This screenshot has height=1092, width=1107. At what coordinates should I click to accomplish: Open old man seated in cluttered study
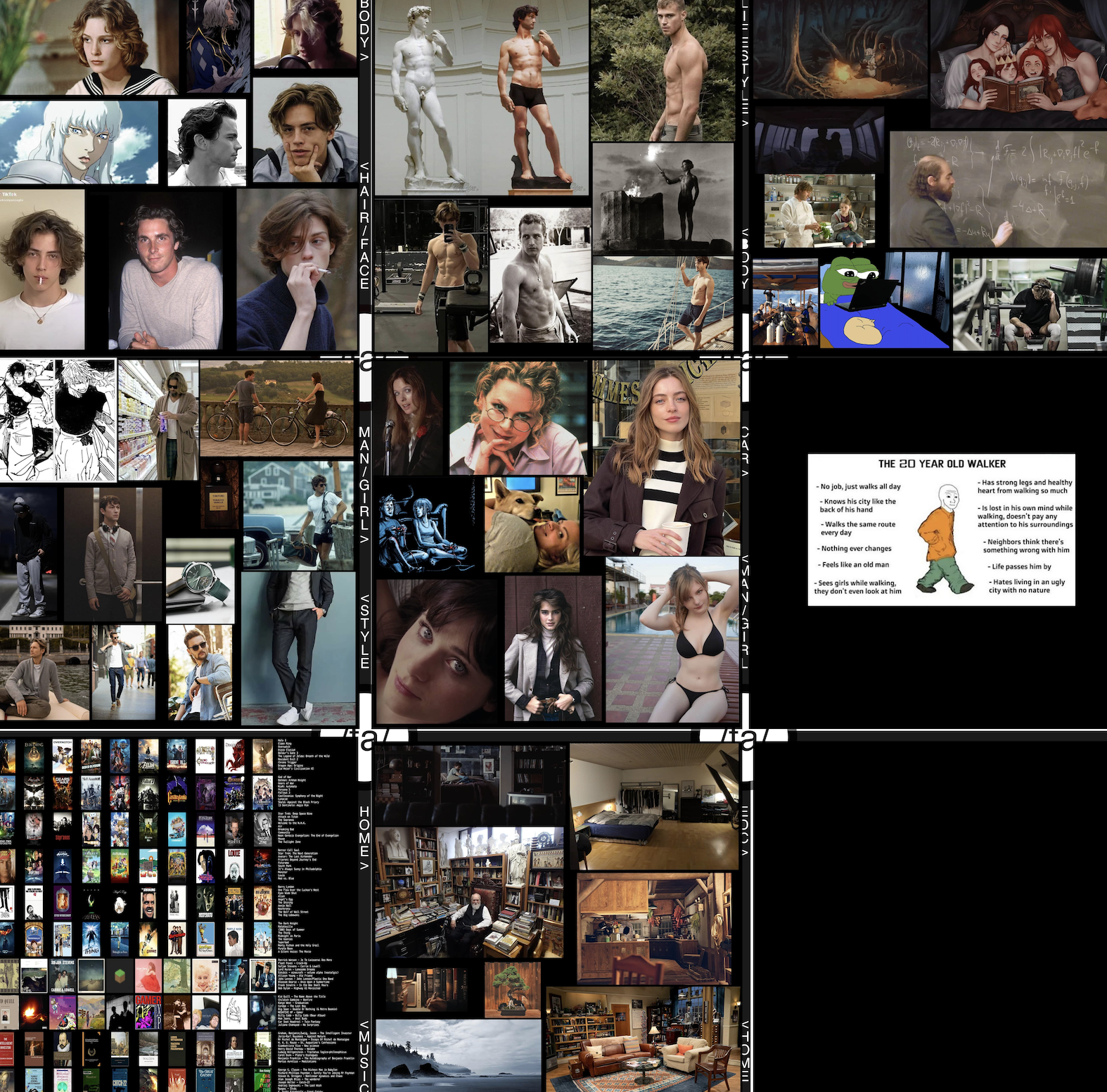469,892
